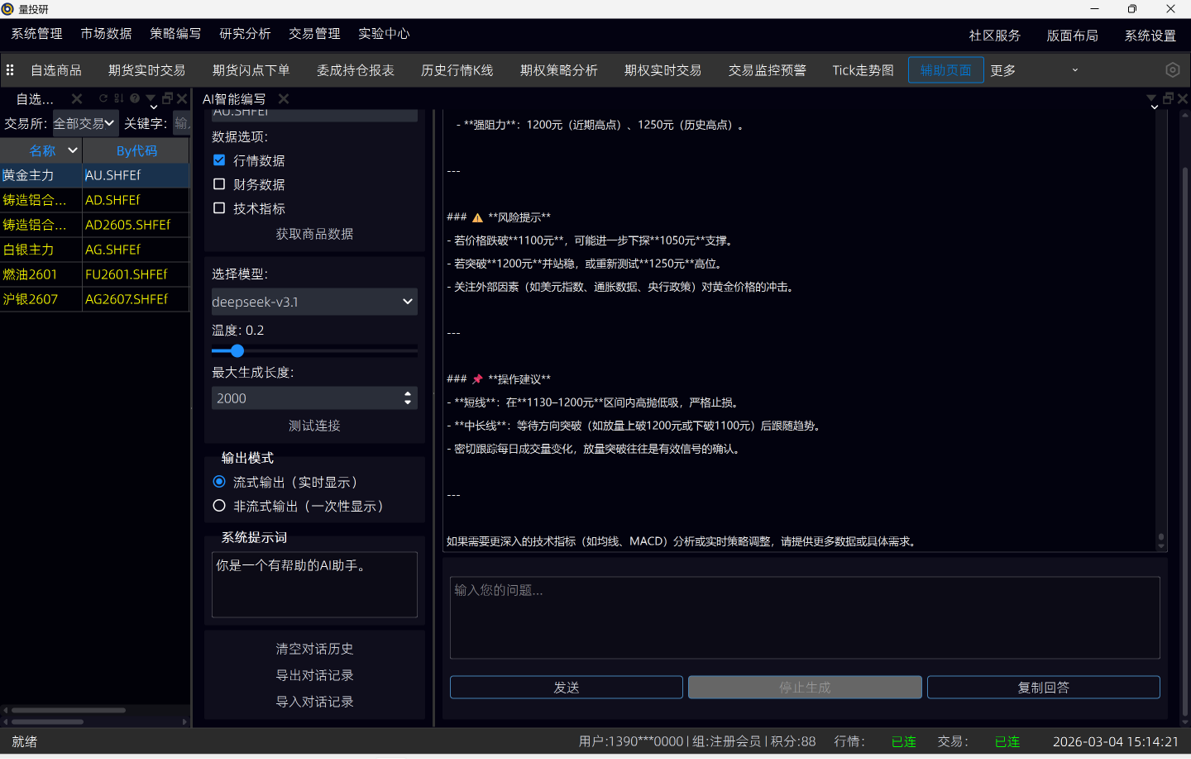Viewport: 1191px width, 759px height.
Task: Click the 测试连接 button
Action: (x=313, y=425)
